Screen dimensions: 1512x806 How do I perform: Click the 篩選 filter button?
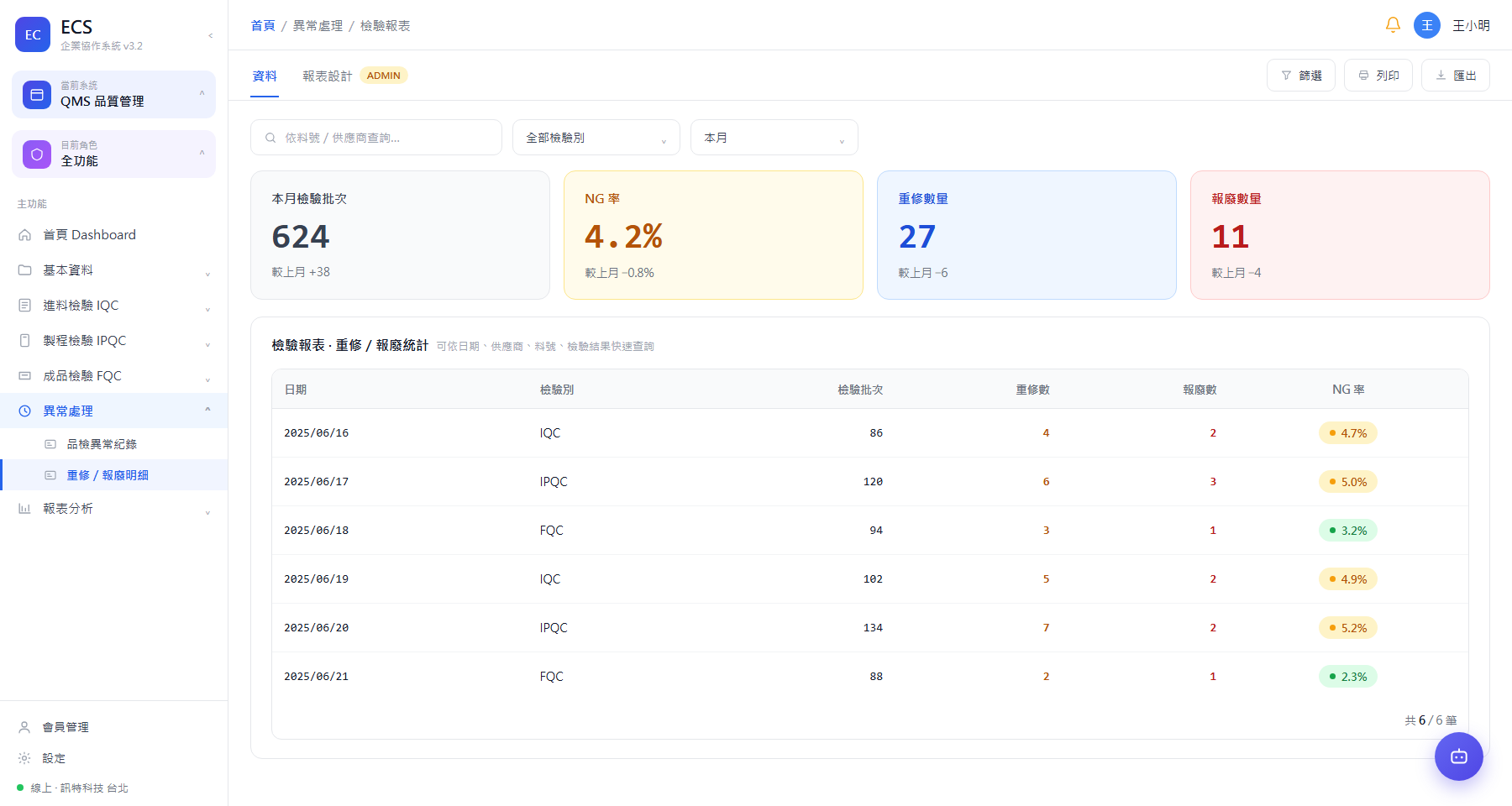click(x=1301, y=76)
